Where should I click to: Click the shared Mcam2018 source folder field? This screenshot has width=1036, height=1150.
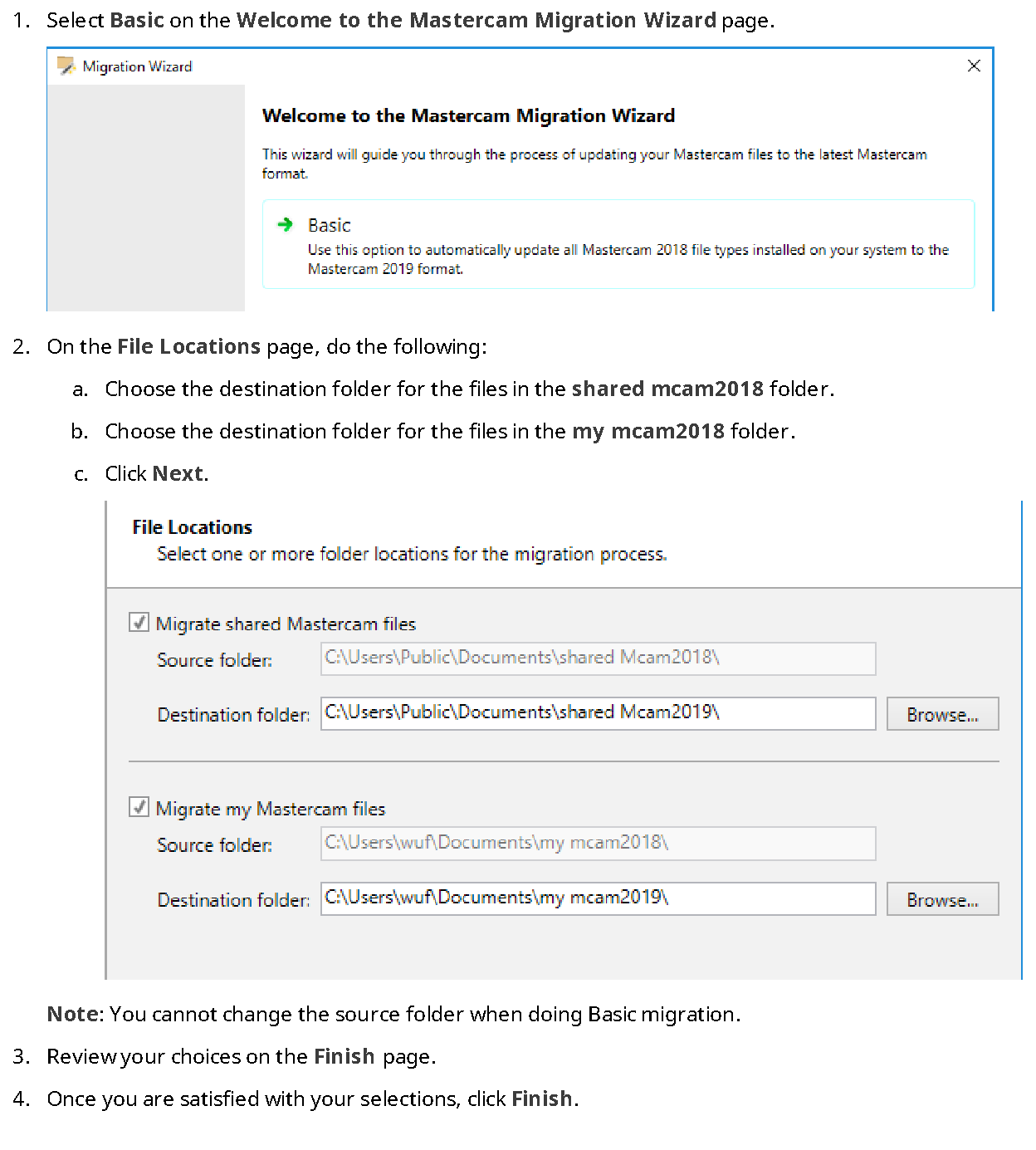598,658
